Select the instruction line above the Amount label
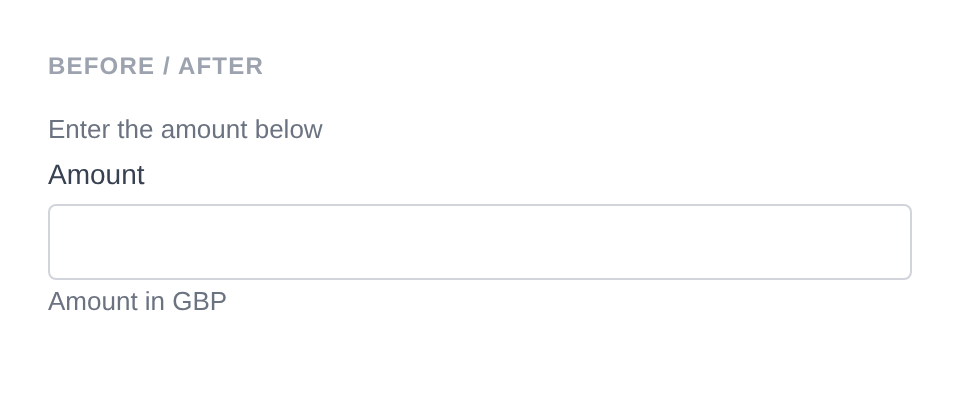This screenshot has height=404, width=960. click(185, 130)
